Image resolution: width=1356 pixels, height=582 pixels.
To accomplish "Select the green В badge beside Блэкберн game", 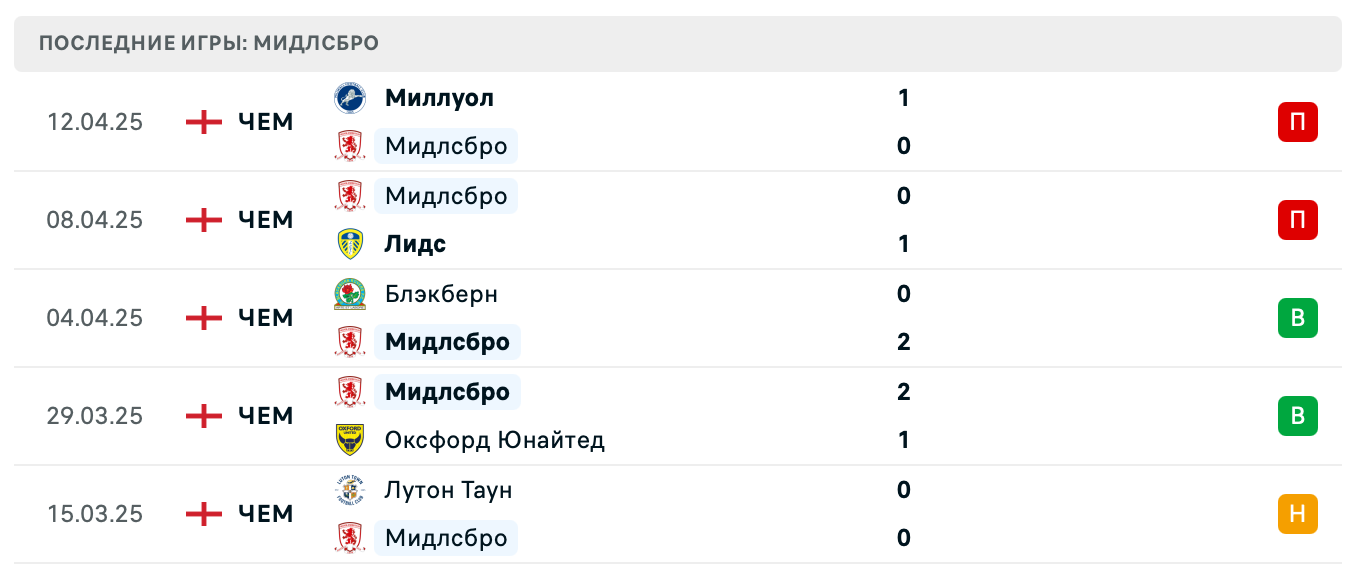I will [x=1297, y=318].
